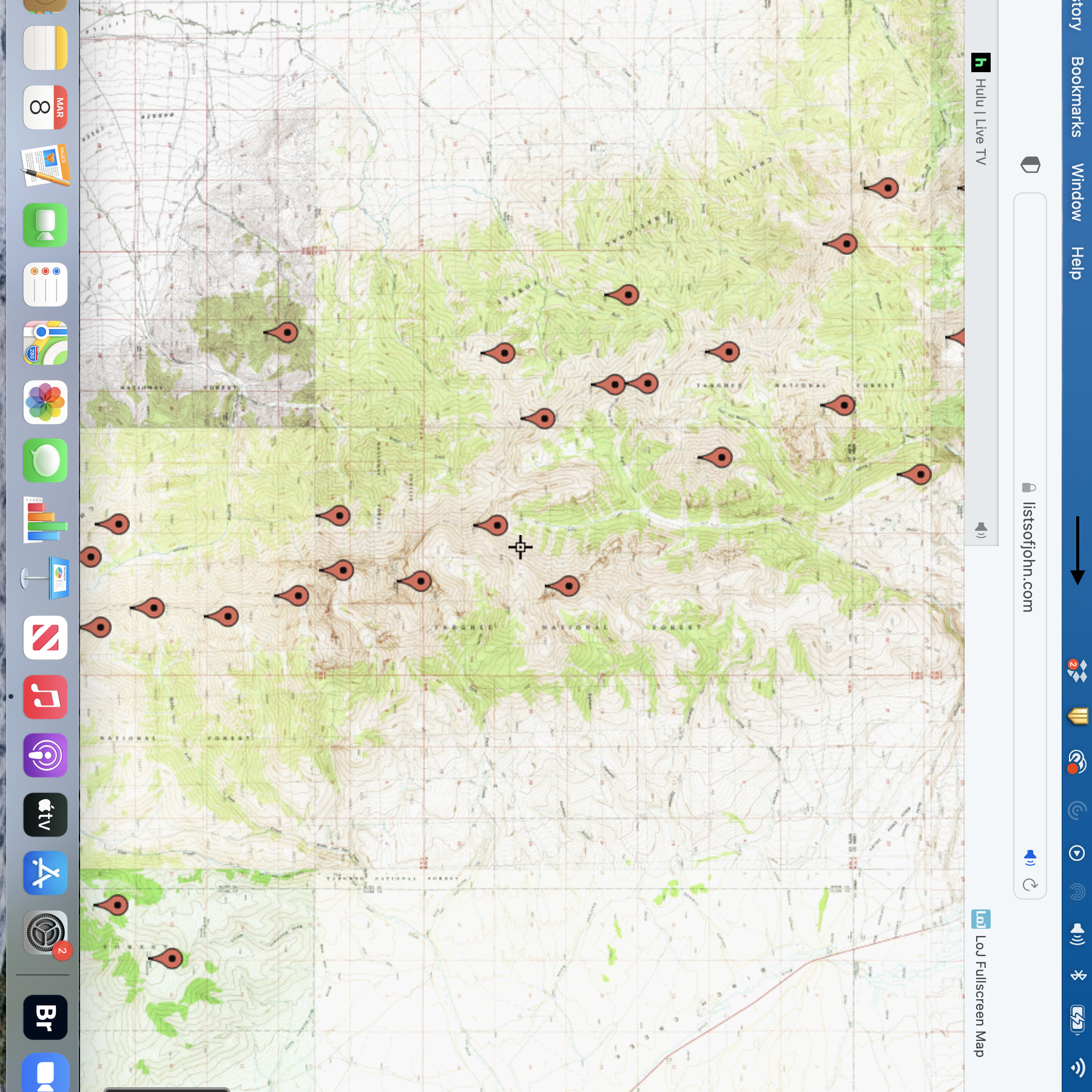The width and height of the screenshot is (1092, 1092).
Task: Launch Apple TV app from the Dock
Action: click(45, 815)
